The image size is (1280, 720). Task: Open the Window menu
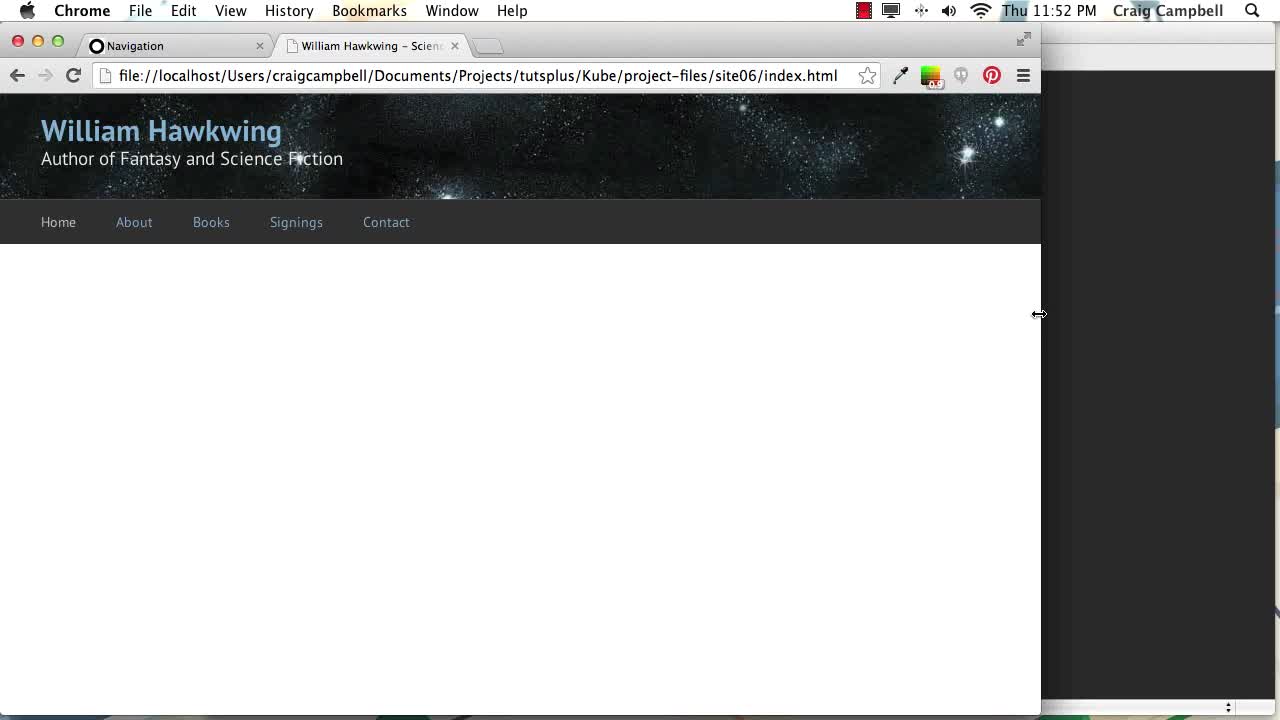452,11
